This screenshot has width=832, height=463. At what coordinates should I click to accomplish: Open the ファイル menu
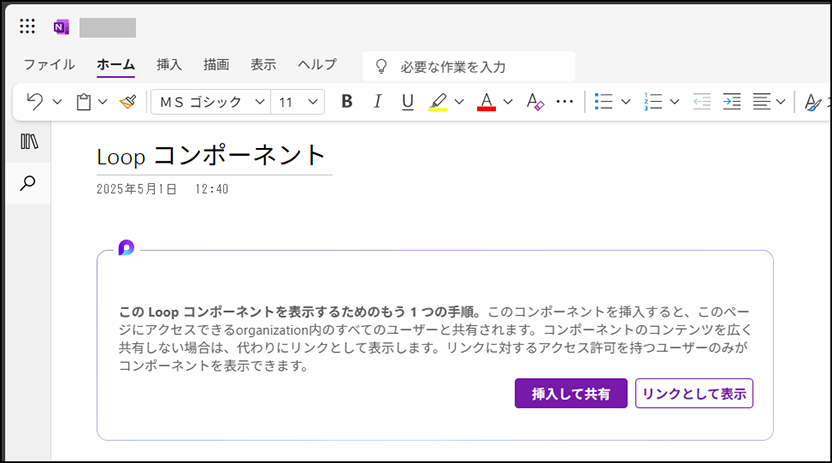pos(49,65)
